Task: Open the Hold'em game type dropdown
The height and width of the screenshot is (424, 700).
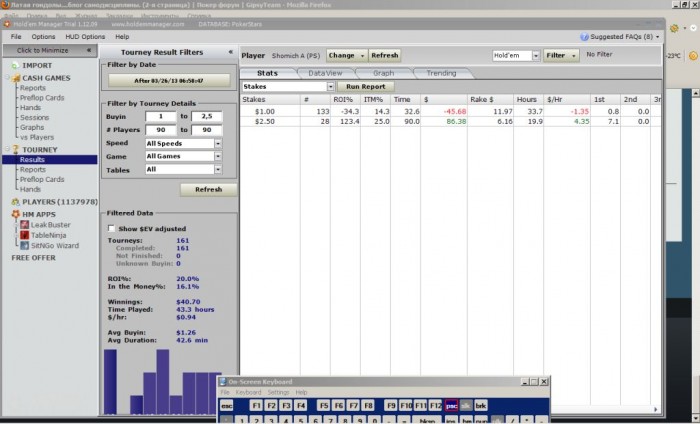Action: (536, 55)
